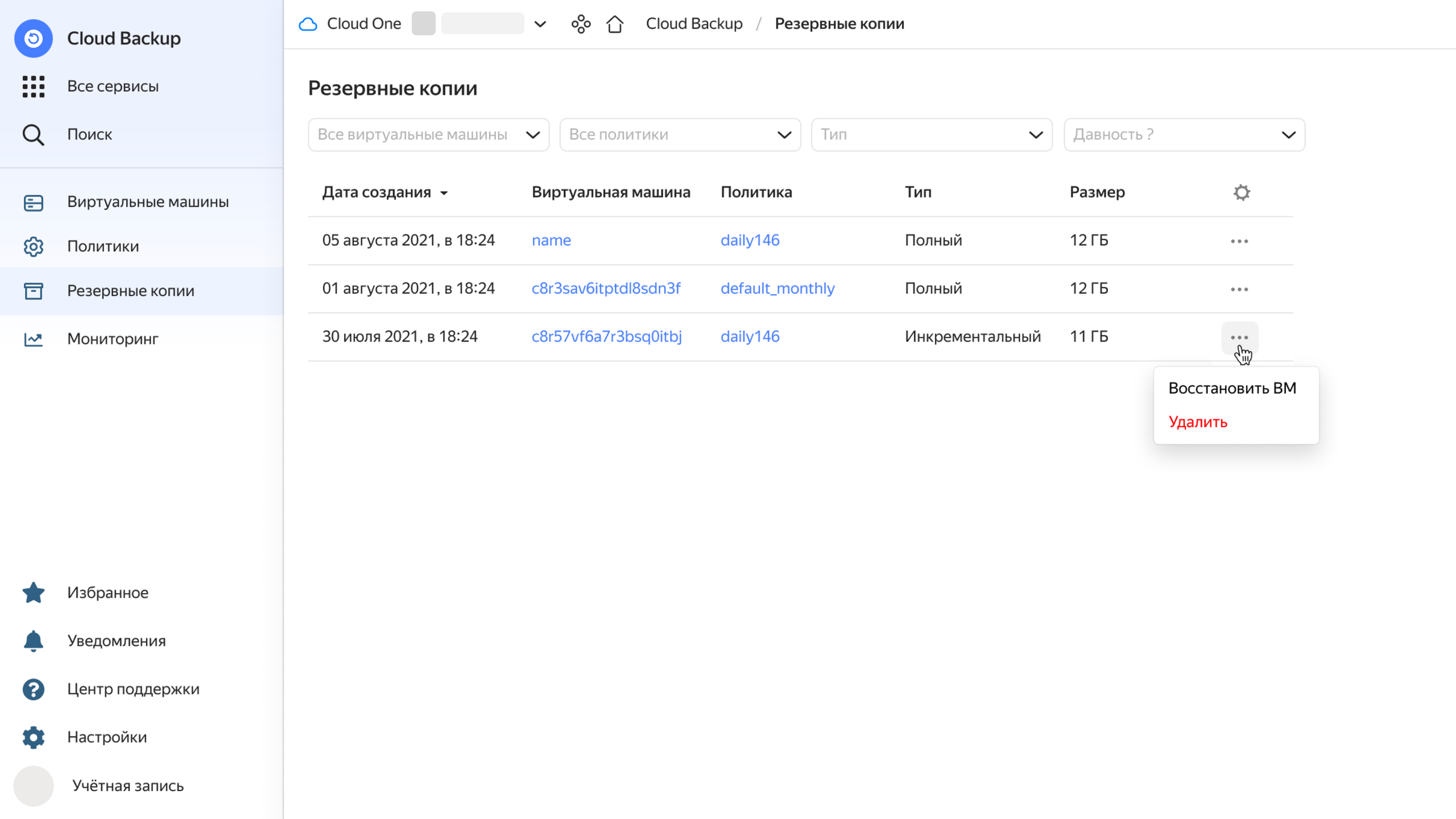The height and width of the screenshot is (819, 1456).
Task: Click the 11 ГБ size cell
Action: click(1089, 337)
